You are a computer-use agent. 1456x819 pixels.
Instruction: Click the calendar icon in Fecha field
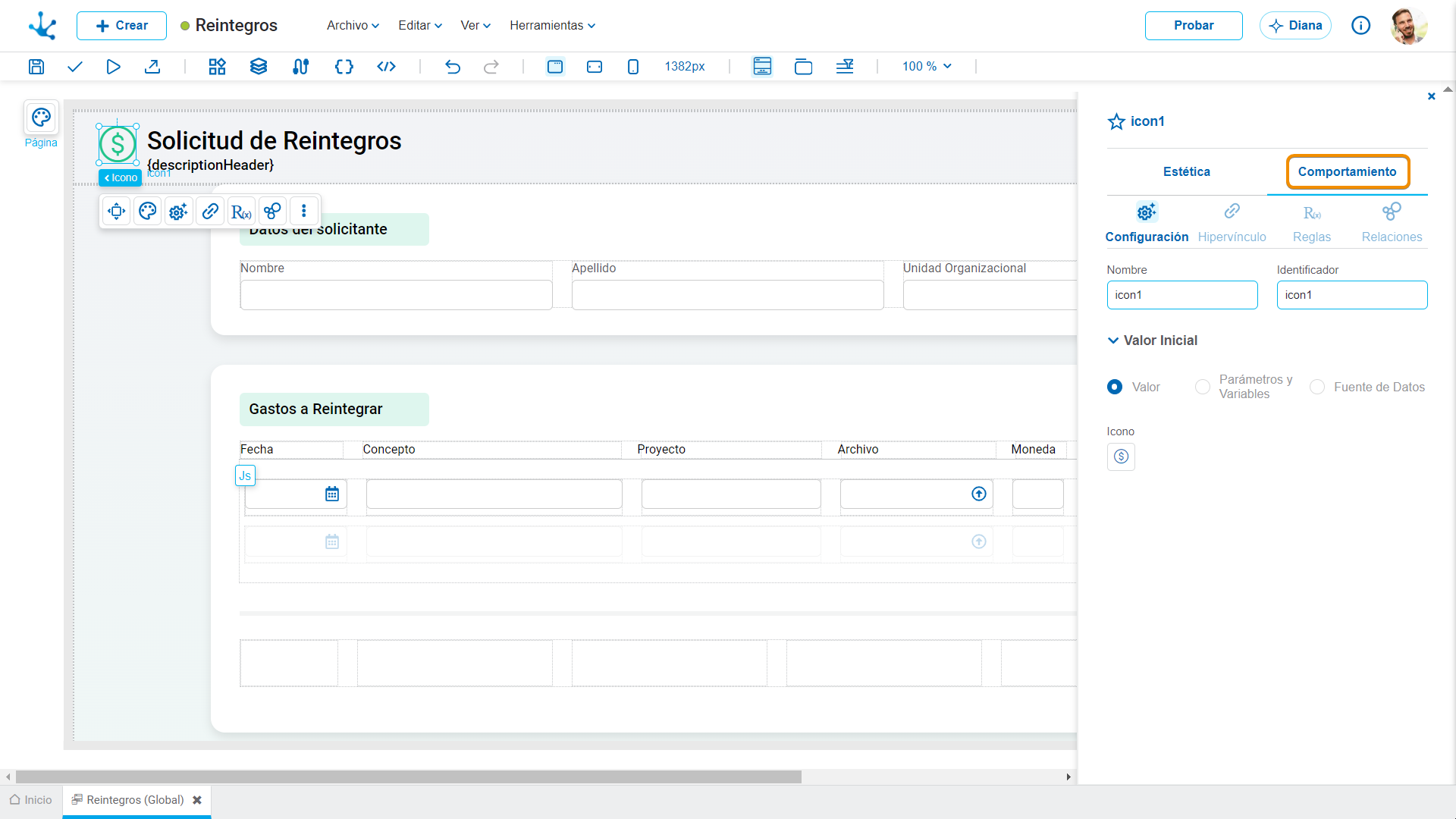[x=332, y=494]
